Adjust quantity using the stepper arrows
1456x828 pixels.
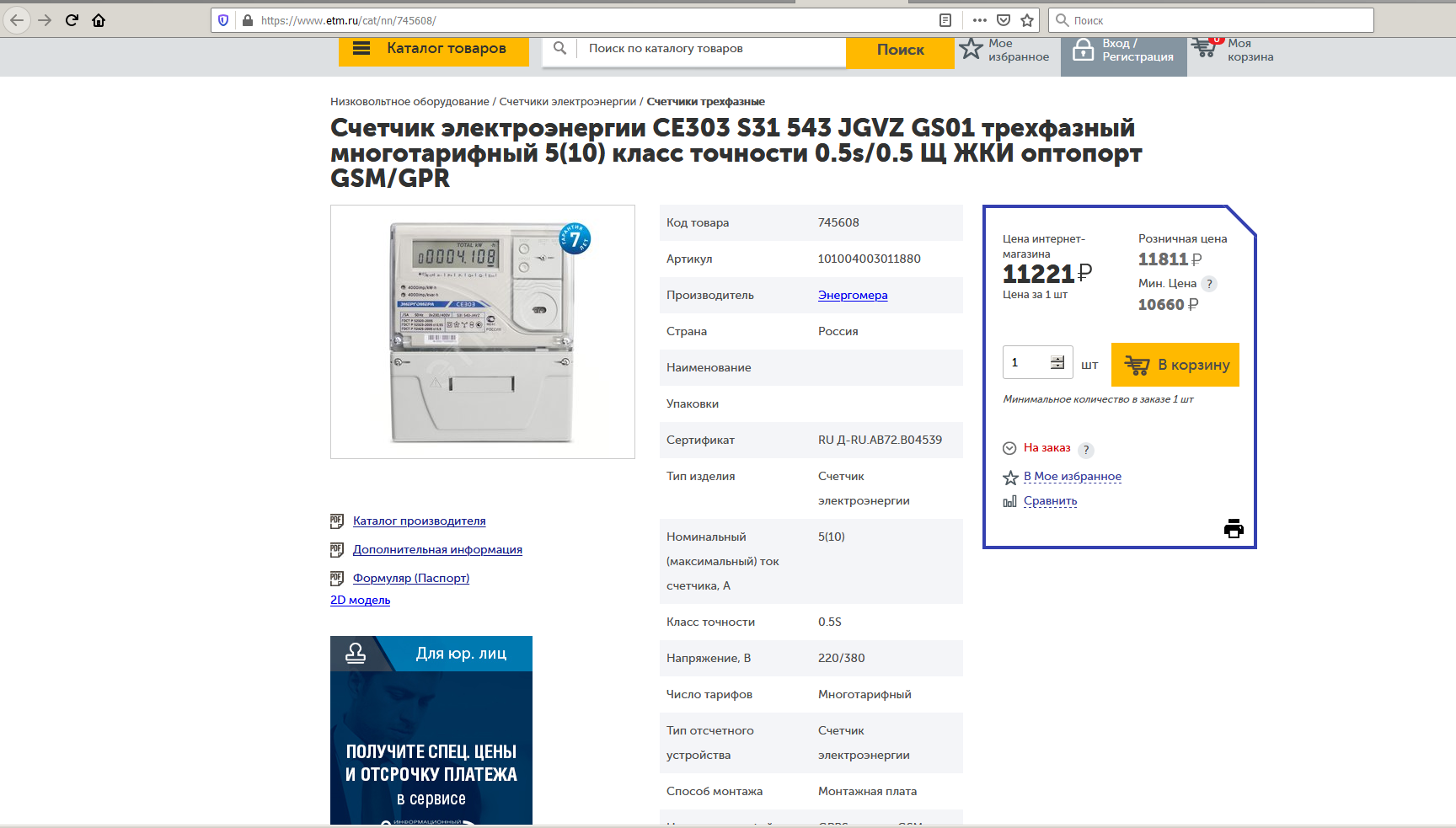point(1057,362)
